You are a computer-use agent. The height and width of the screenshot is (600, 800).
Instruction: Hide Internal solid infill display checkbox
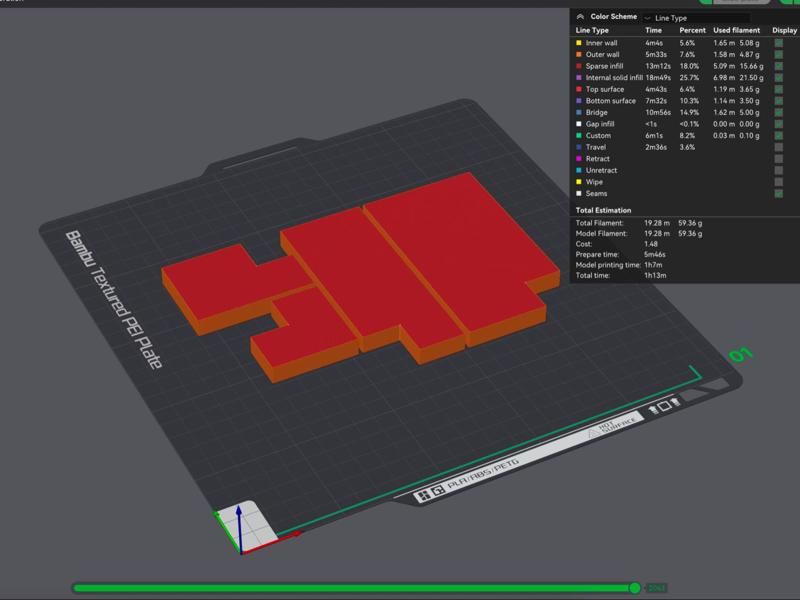[778, 78]
